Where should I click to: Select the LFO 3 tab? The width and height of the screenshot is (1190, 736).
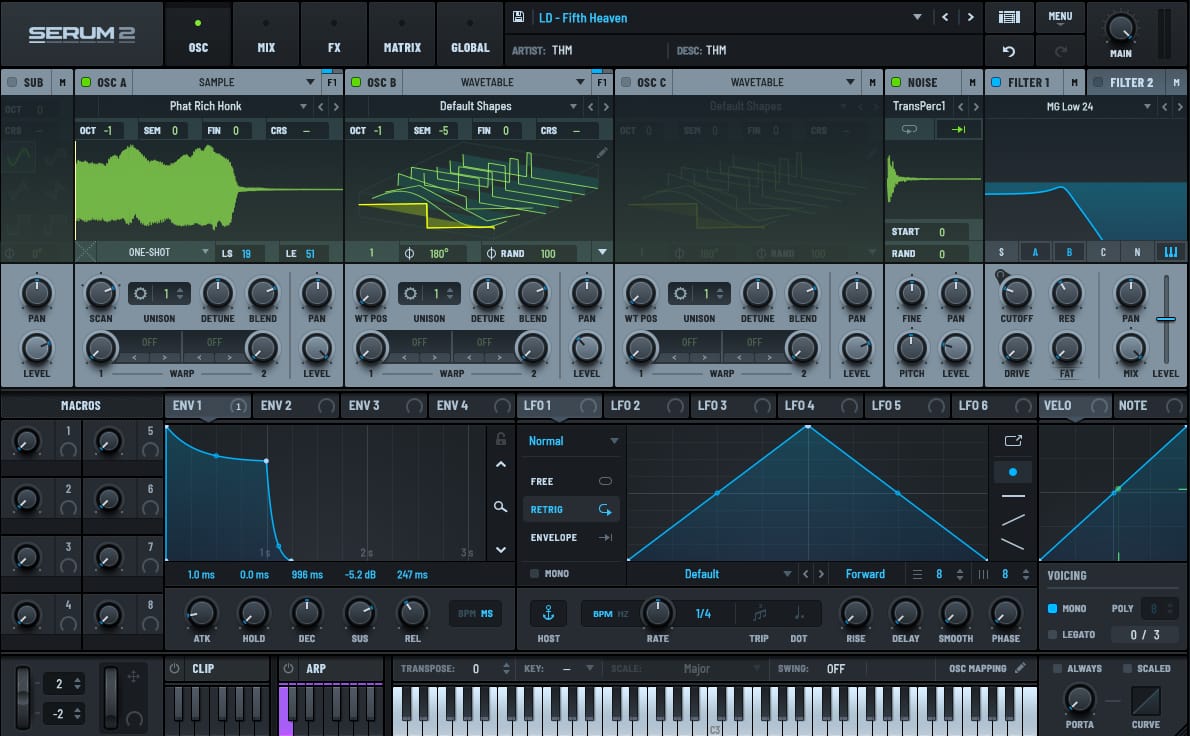[733, 406]
